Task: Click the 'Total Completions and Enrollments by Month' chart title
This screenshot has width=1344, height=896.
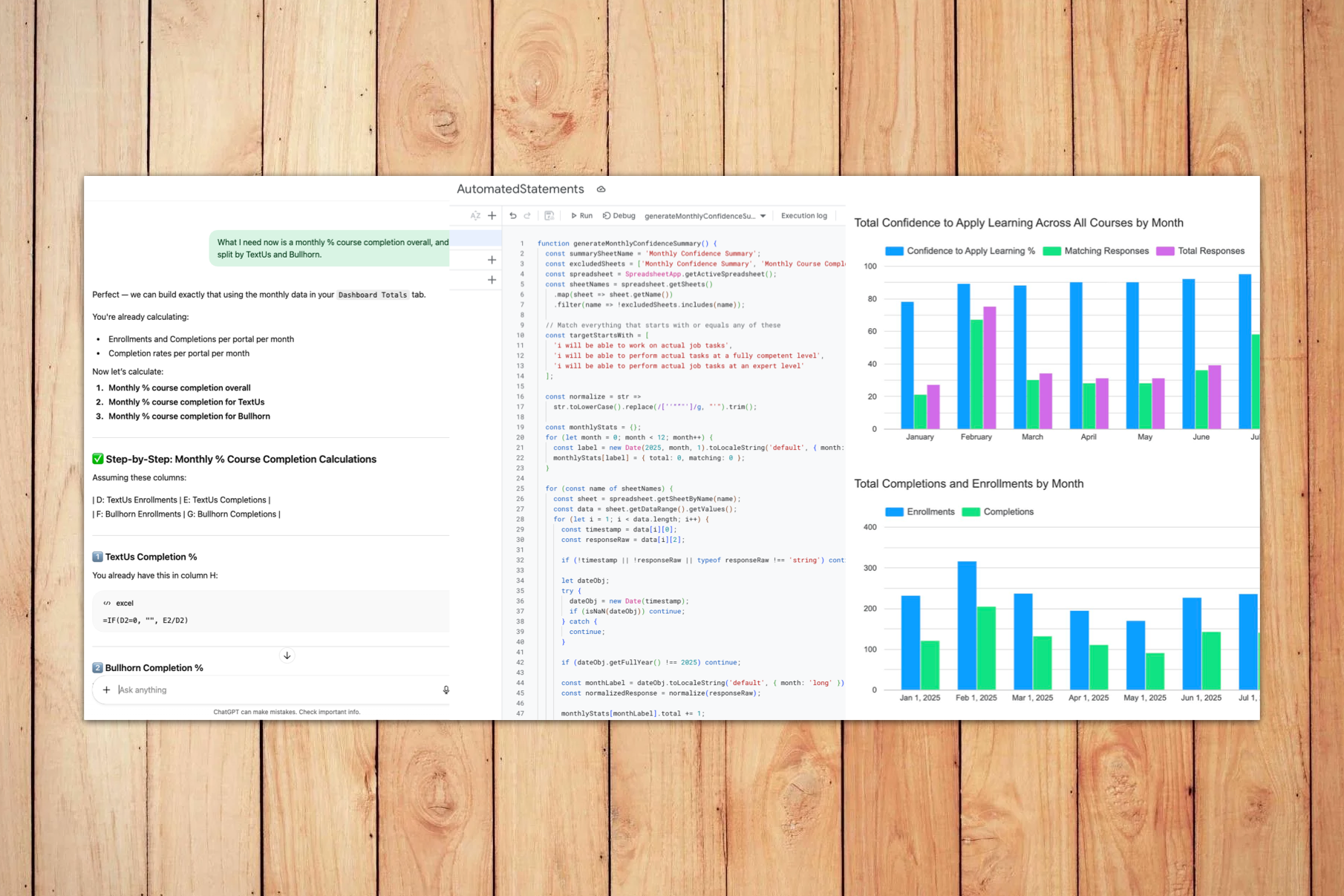Action: [968, 483]
